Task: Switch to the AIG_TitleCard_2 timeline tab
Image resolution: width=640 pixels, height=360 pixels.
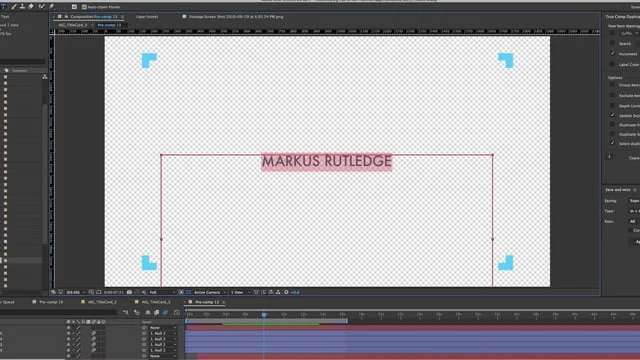Action: coord(102,302)
